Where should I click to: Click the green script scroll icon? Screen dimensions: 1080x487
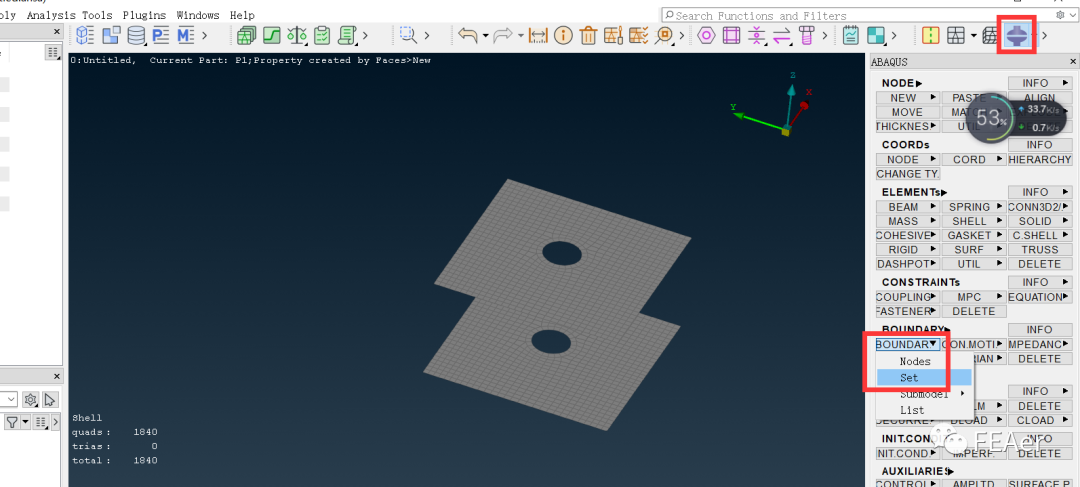click(346, 35)
